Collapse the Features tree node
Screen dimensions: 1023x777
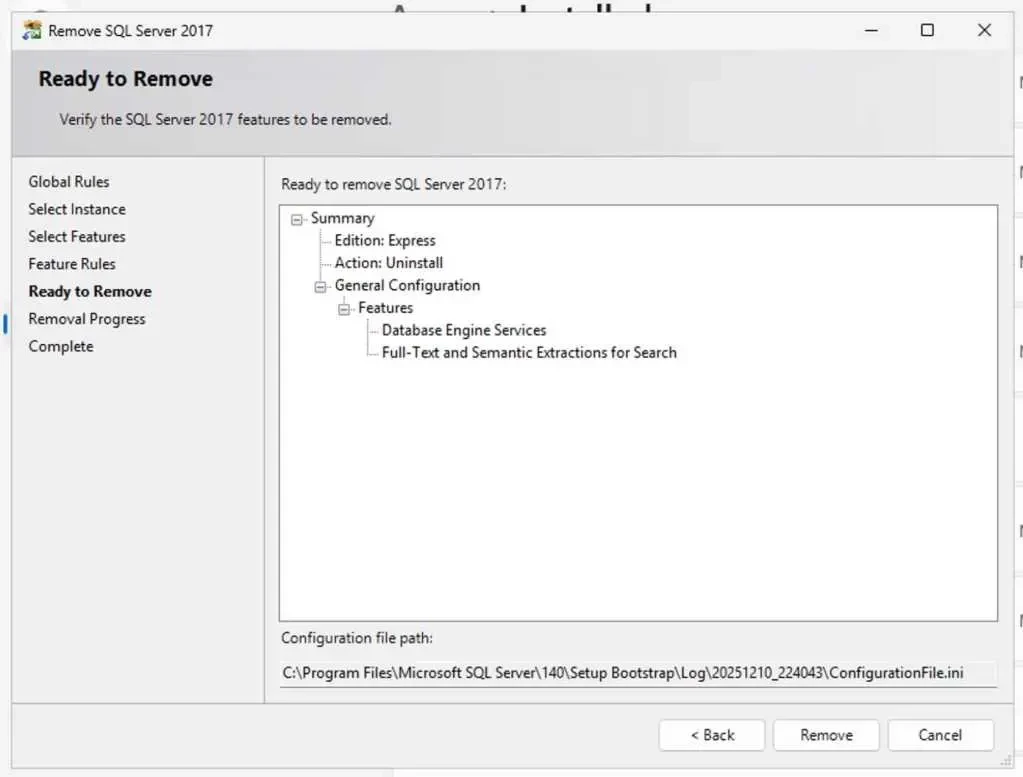[x=344, y=309]
